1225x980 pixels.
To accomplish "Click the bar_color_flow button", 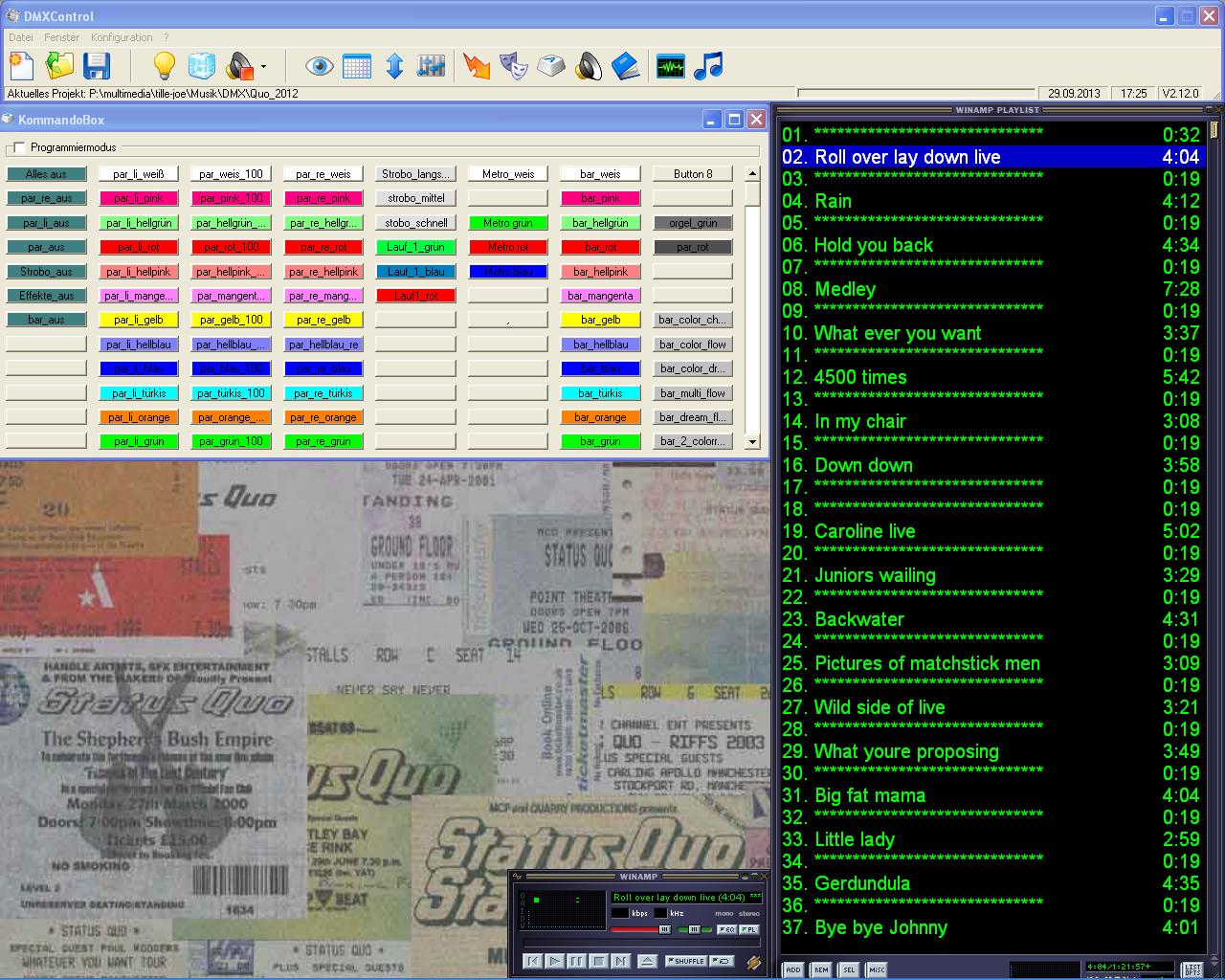I will (x=693, y=345).
